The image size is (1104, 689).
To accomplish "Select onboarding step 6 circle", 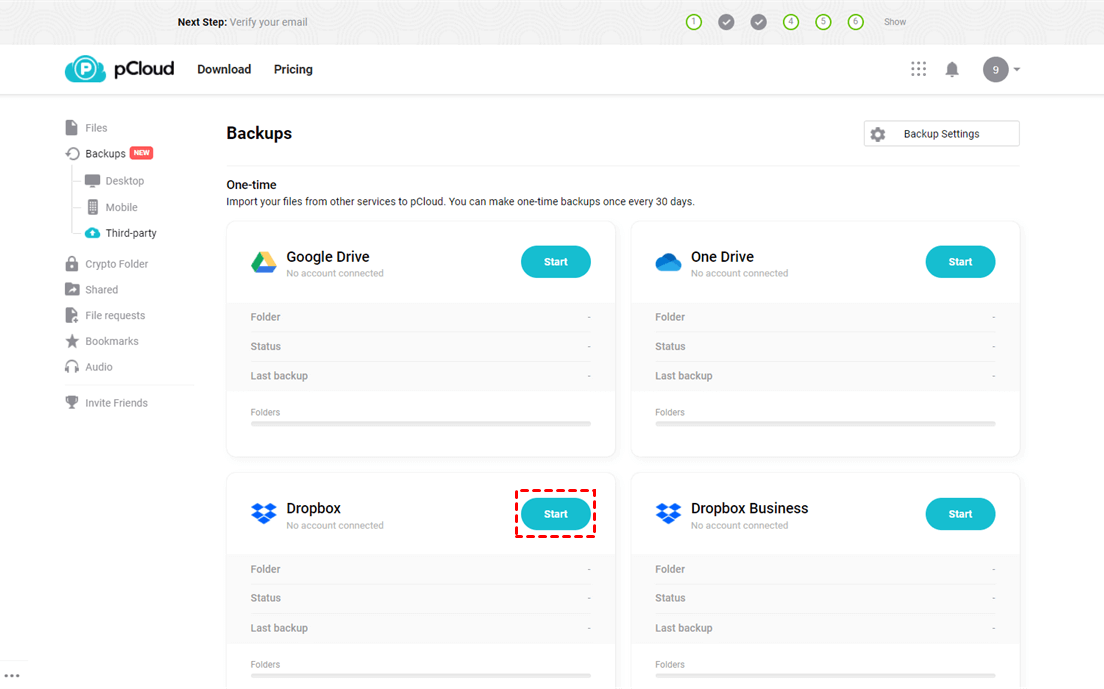I will (855, 22).
